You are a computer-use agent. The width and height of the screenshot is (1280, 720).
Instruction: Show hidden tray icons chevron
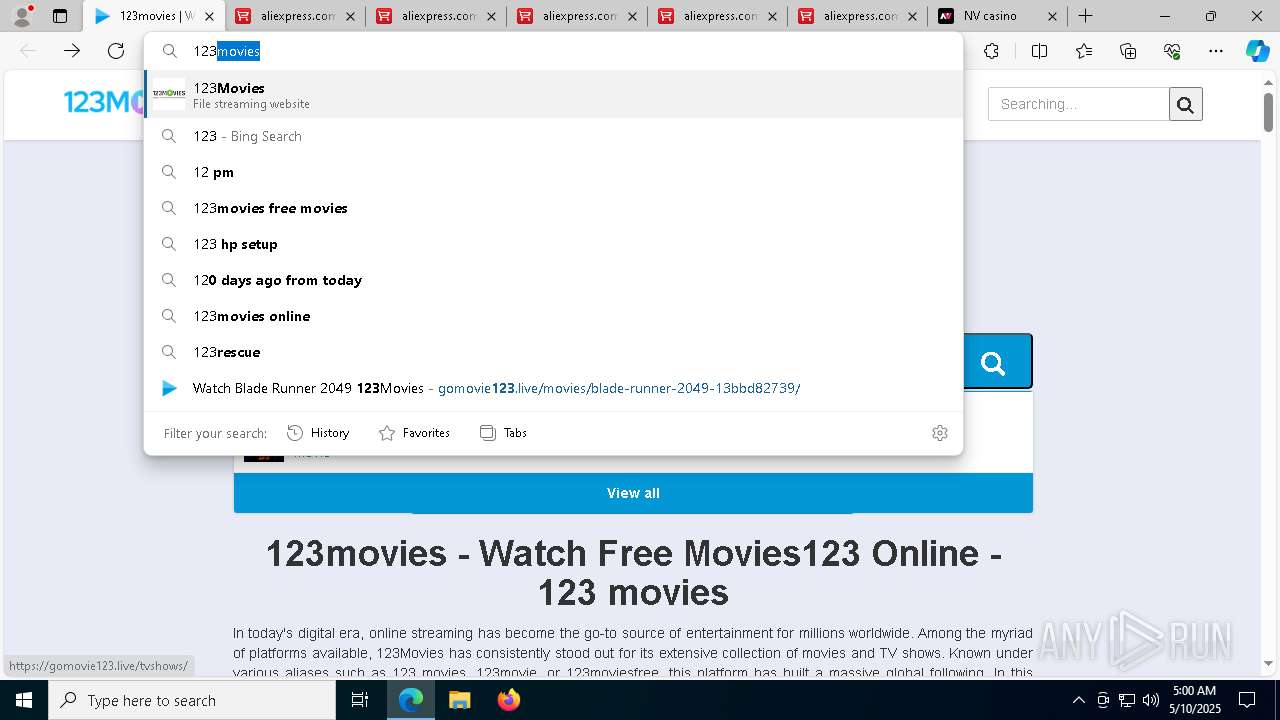coord(1078,700)
